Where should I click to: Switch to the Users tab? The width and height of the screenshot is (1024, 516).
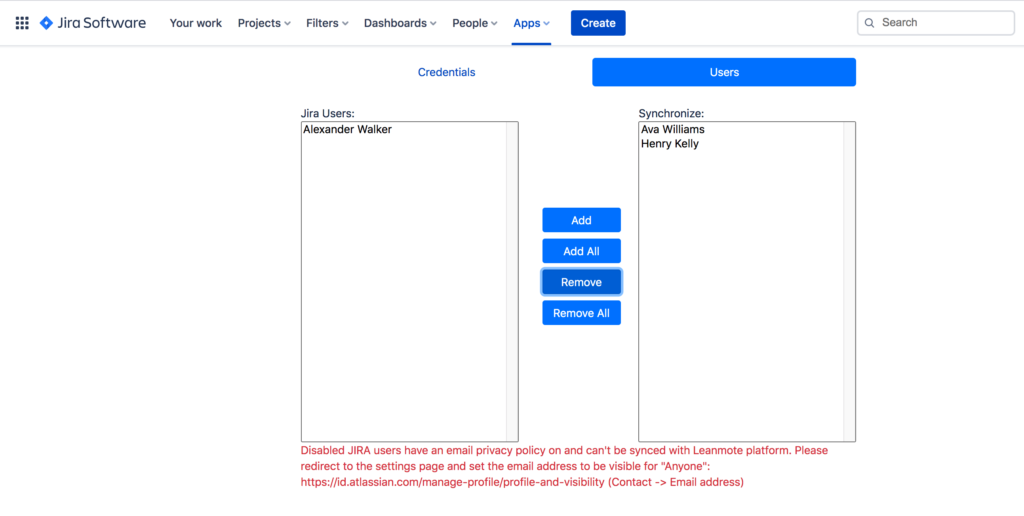click(724, 73)
